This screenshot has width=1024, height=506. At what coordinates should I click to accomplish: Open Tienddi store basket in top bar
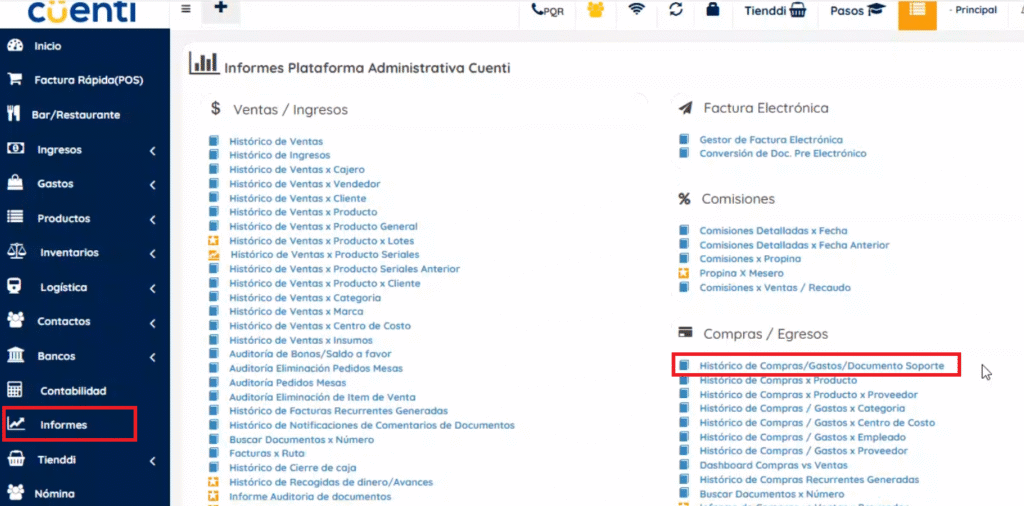(776, 11)
